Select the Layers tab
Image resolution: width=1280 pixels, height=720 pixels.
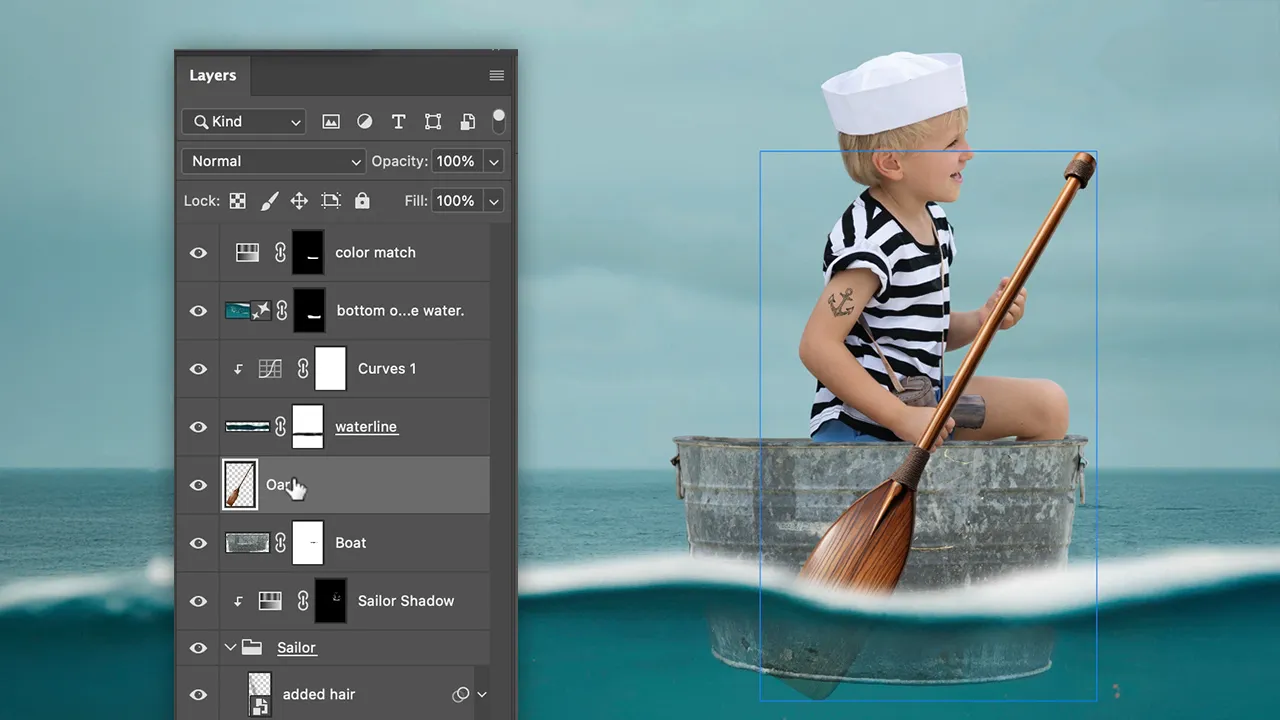coord(213,76)
